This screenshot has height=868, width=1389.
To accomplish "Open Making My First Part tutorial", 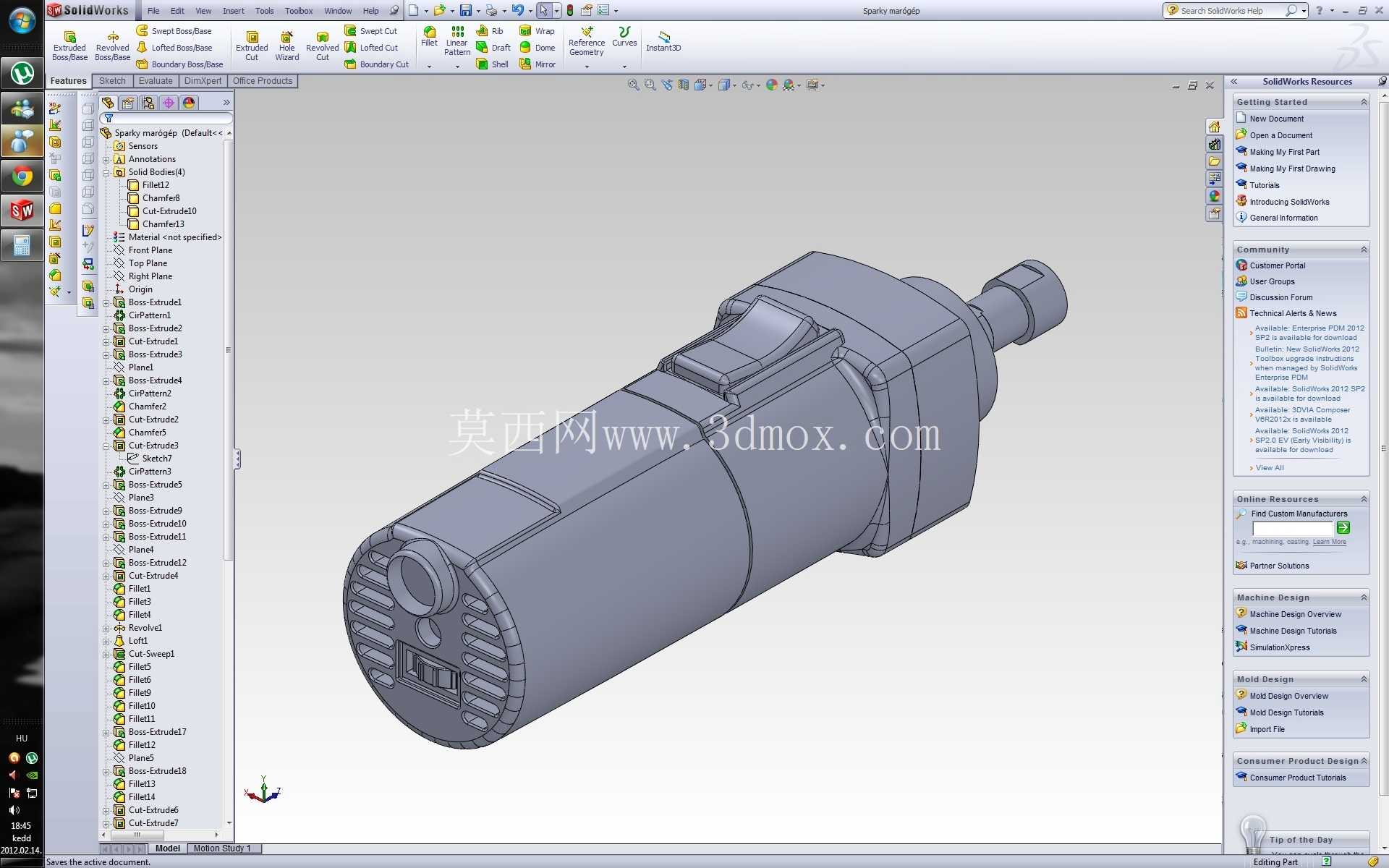I will point(1284,152).
